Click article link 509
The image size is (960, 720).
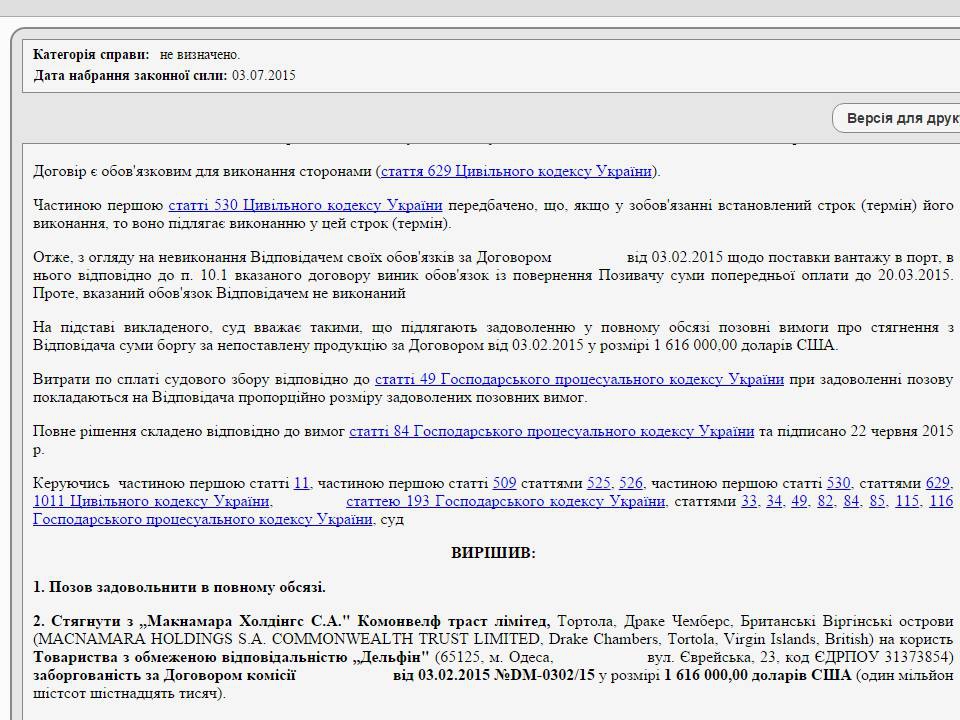point(504,484)
